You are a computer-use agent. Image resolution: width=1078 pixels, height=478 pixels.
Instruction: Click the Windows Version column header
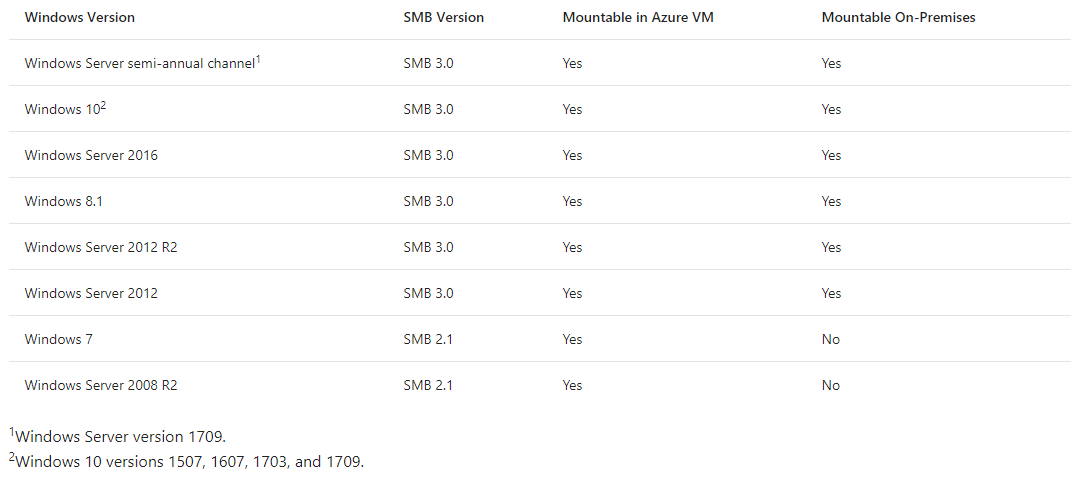point(80,18)
